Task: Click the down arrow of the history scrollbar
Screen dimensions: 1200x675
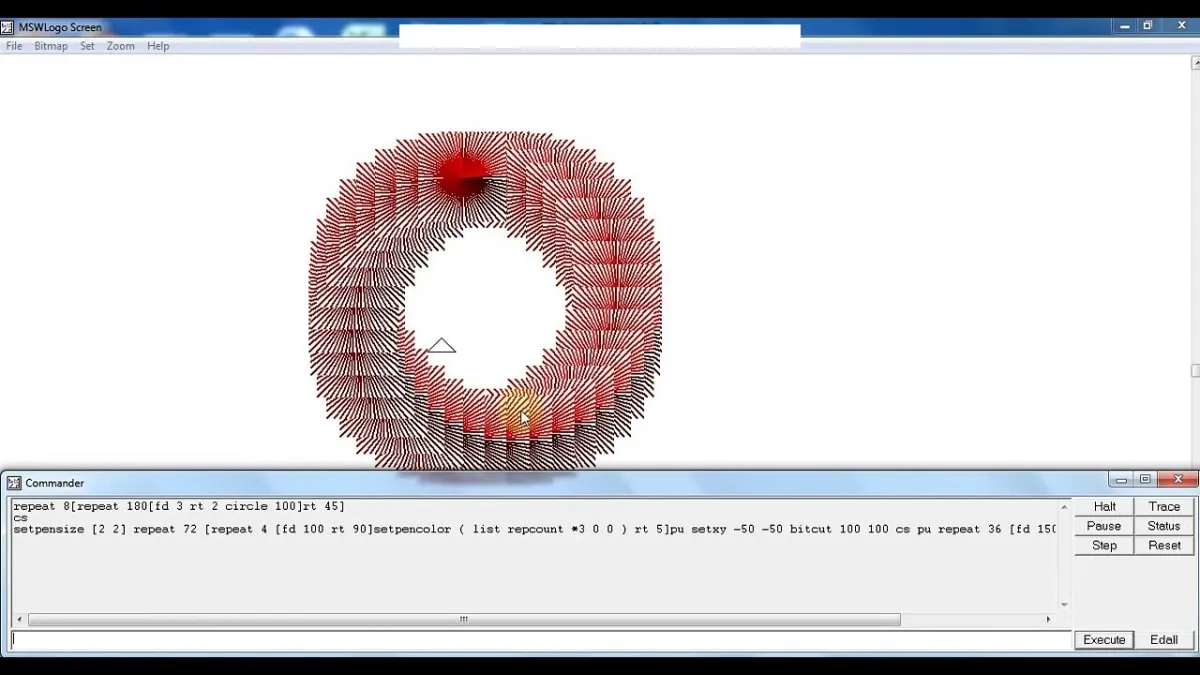Action: pyautogui.click(x=1064, y=605)
